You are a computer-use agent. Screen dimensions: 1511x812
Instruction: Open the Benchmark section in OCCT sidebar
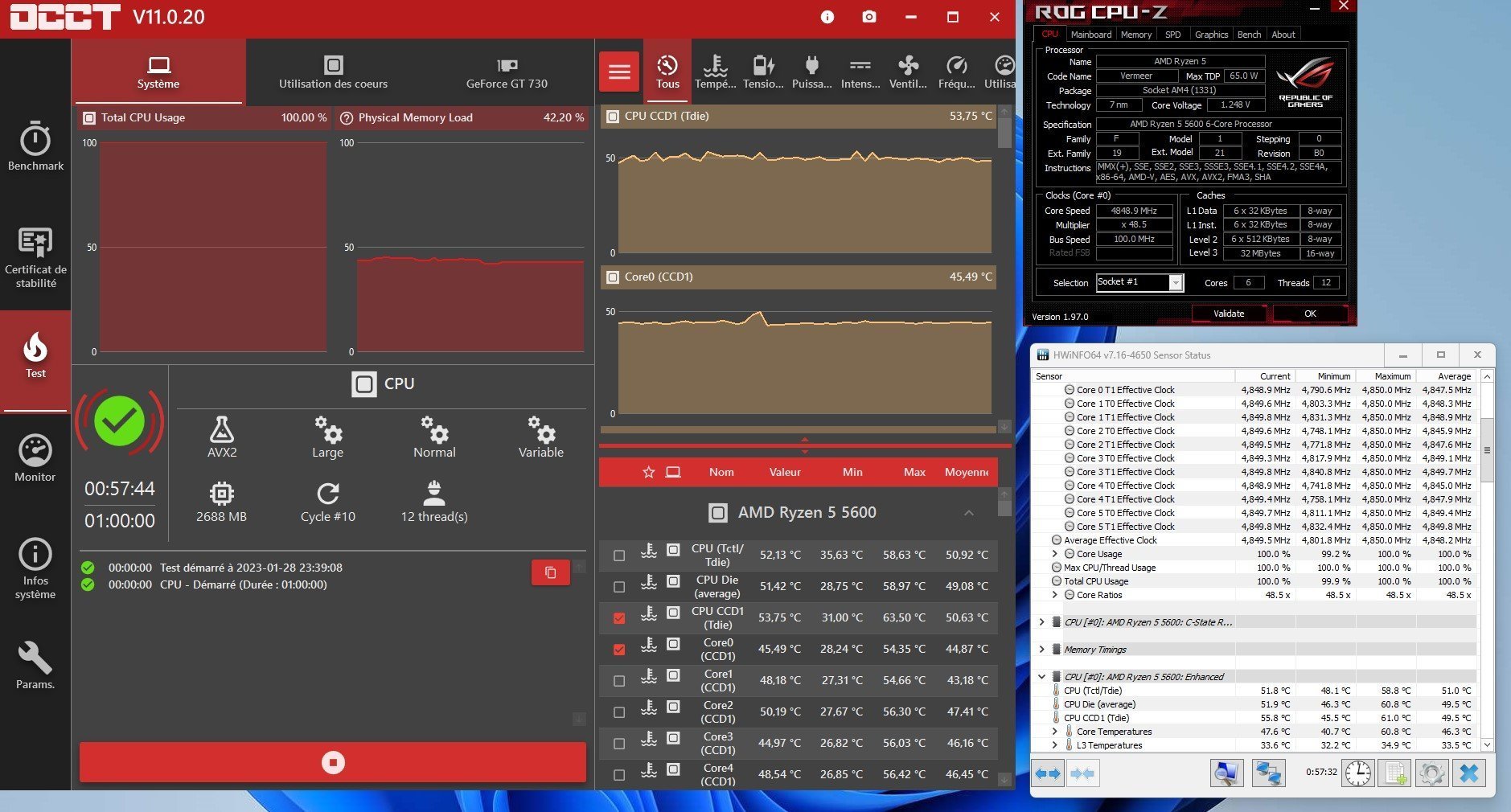pyautogui.click(x=35, y=146)
